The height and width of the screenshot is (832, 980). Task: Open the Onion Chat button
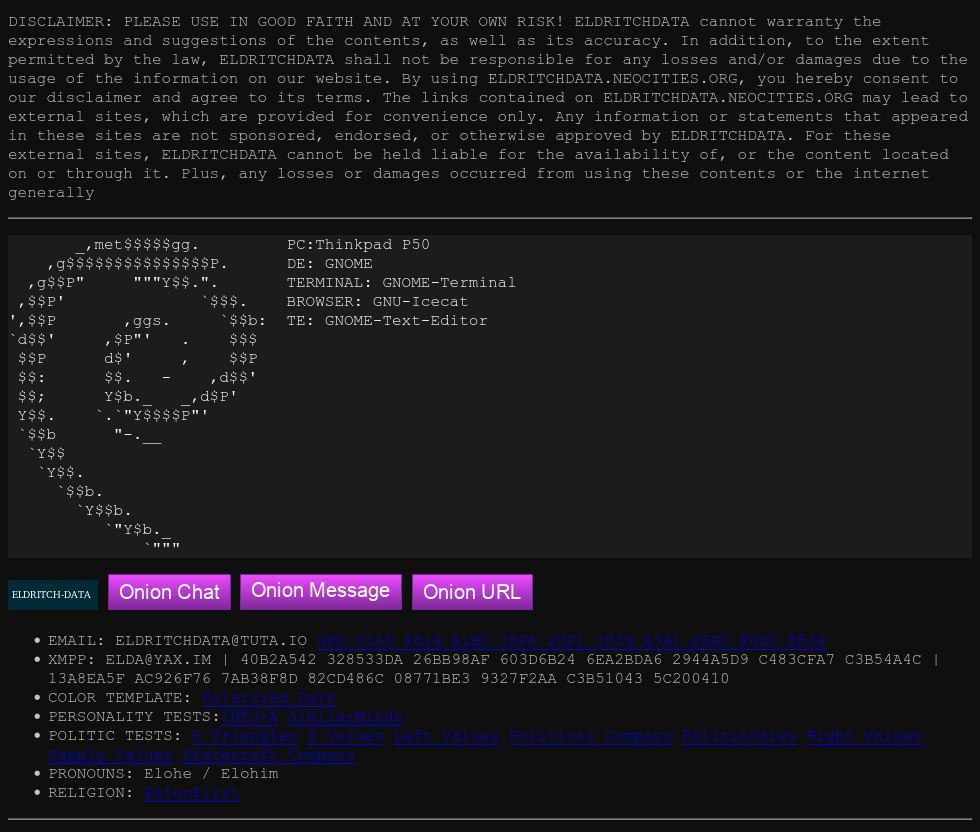coord(169,592)
